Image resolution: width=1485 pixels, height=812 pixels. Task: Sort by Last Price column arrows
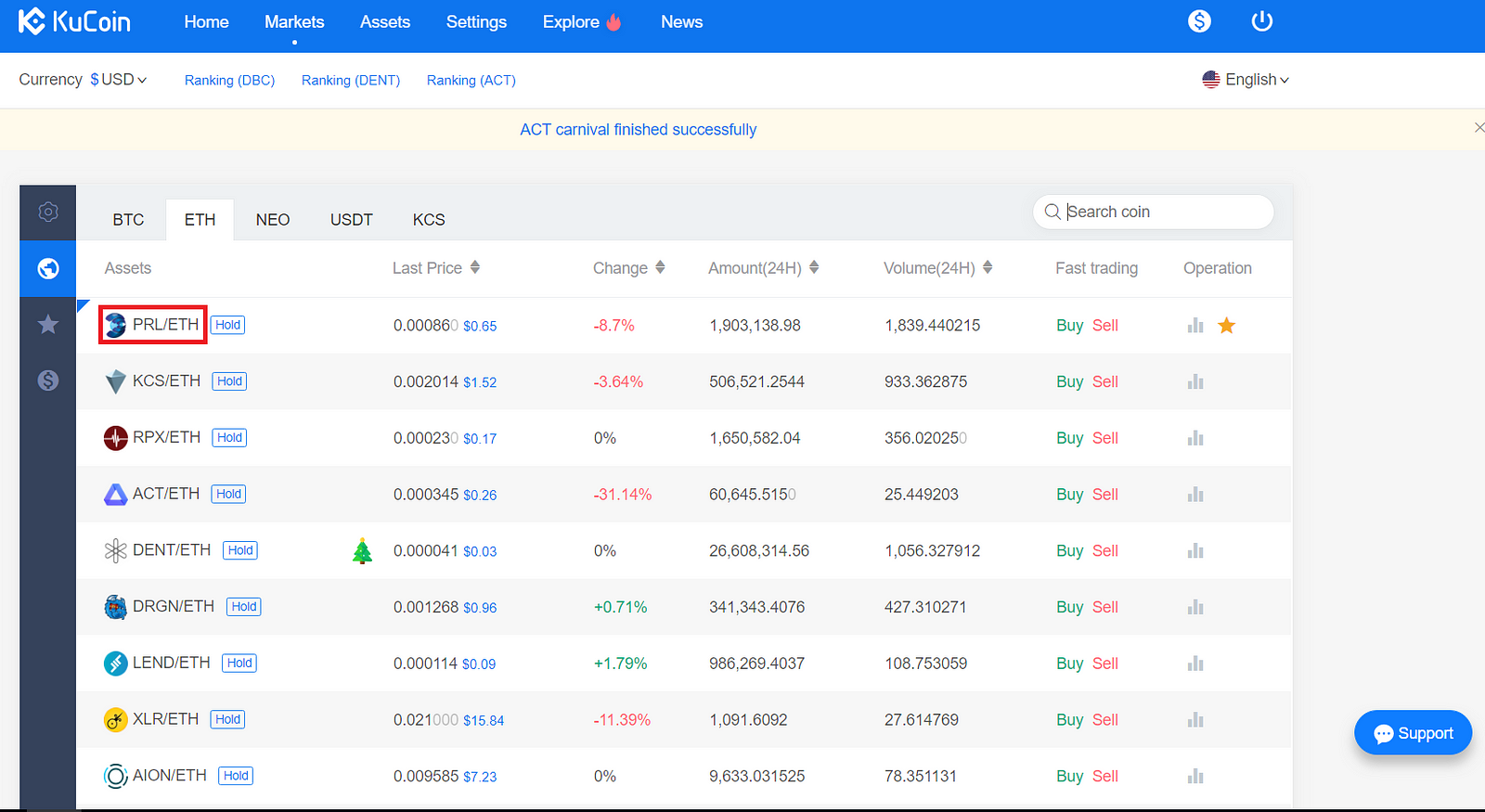click(x=475, y=267)
